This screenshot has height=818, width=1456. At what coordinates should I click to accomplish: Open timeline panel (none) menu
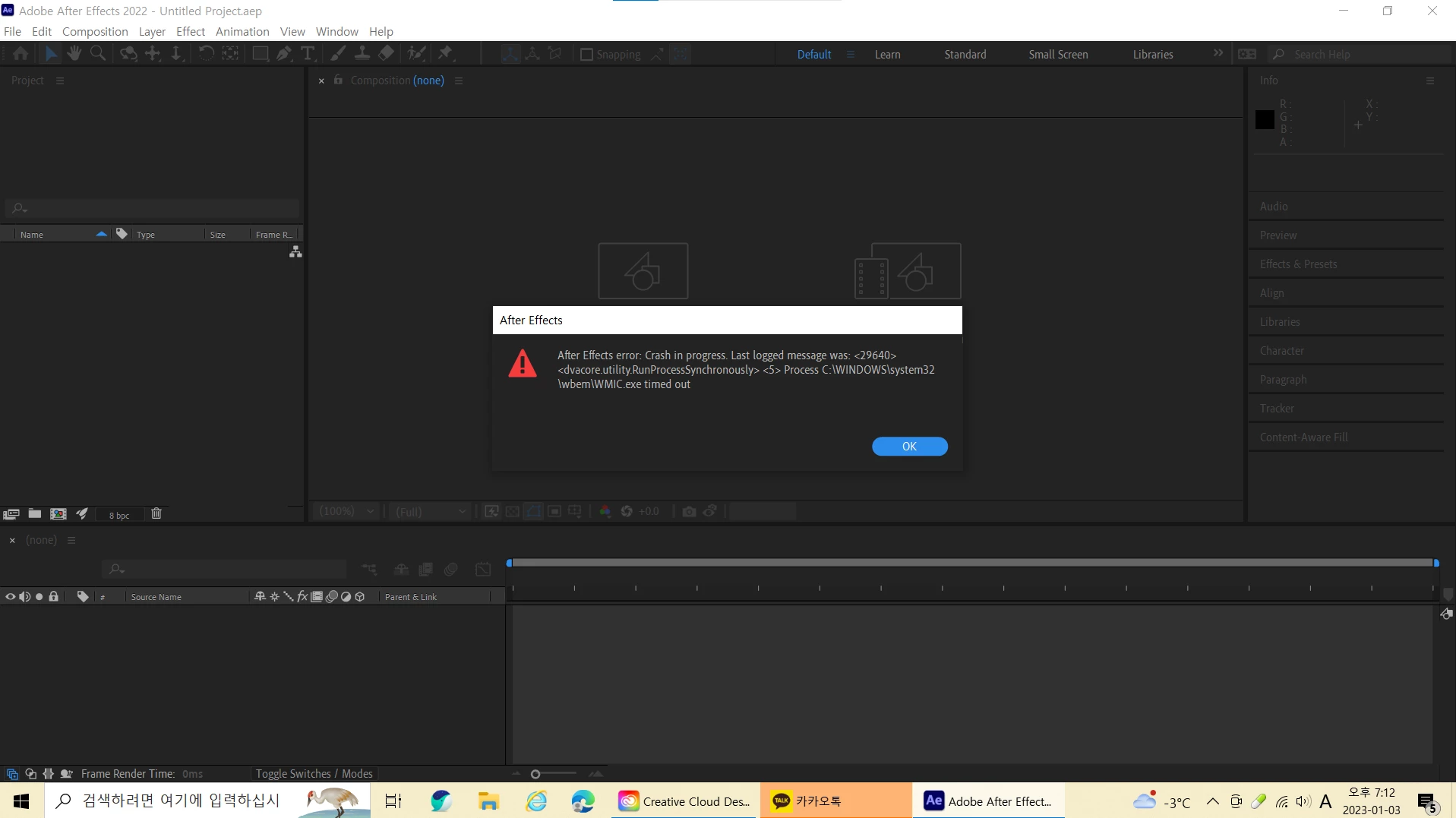click(71, 540)
